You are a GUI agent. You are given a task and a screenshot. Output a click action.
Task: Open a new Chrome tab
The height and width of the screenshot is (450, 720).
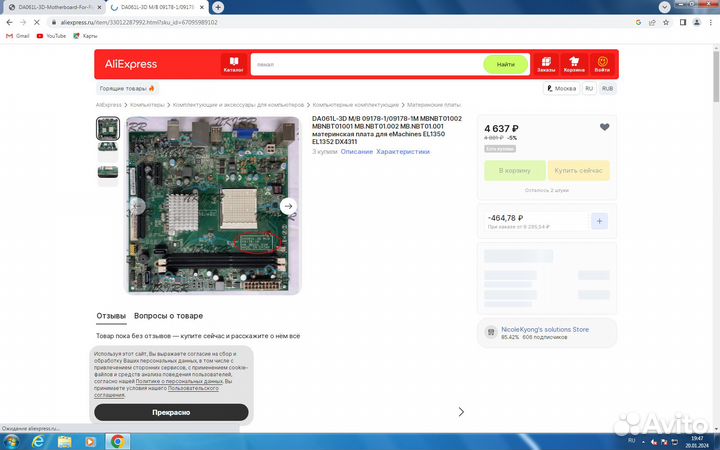[218, 7]
